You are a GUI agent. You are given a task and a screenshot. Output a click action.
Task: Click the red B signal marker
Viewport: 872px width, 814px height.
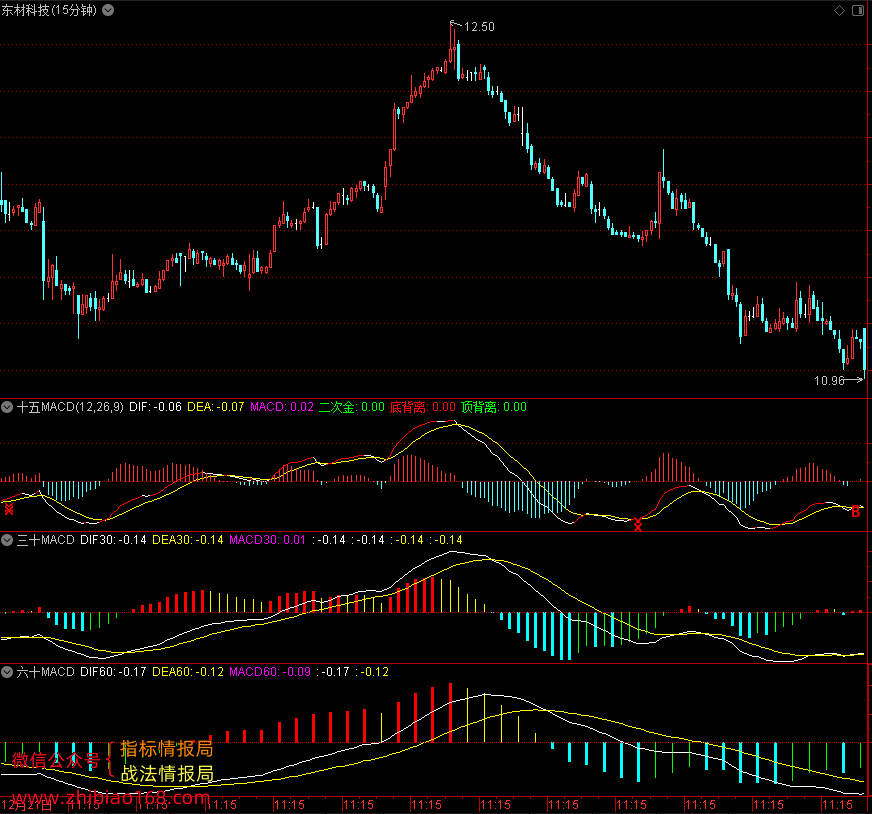click(x=855, y=512)
